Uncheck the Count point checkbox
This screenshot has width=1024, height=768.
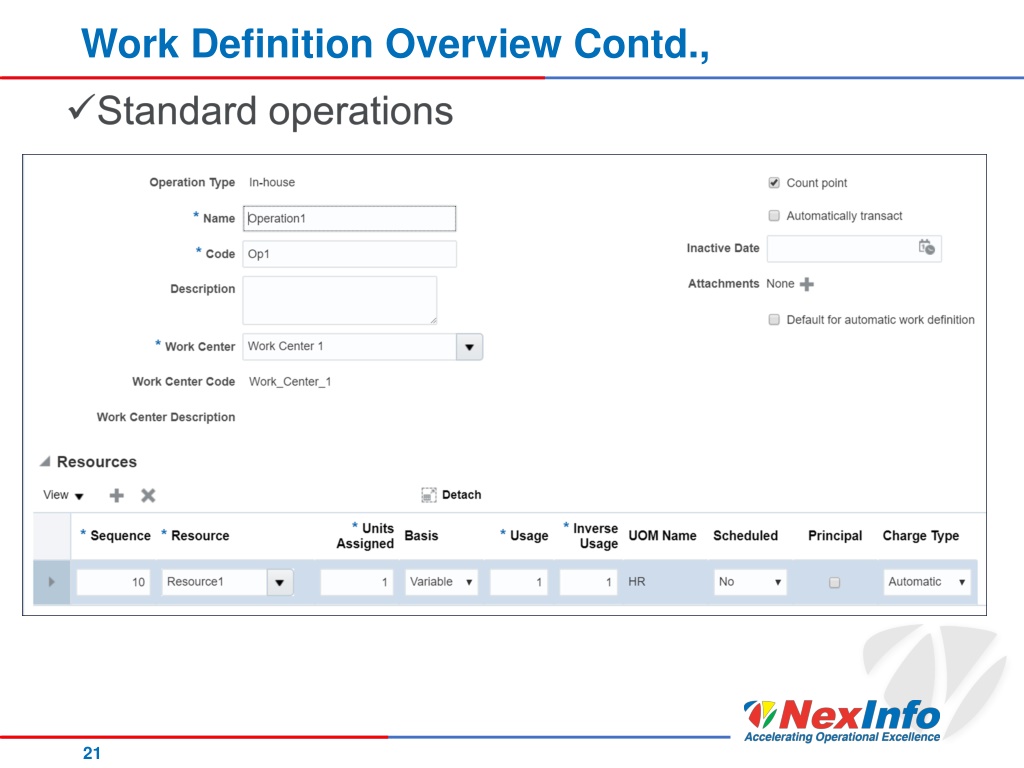pos(774,183)
